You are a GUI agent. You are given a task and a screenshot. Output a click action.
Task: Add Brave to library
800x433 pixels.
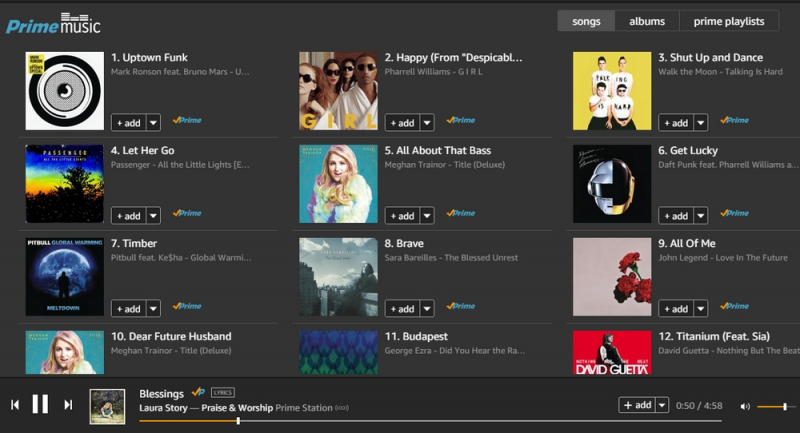pos(403,308)
